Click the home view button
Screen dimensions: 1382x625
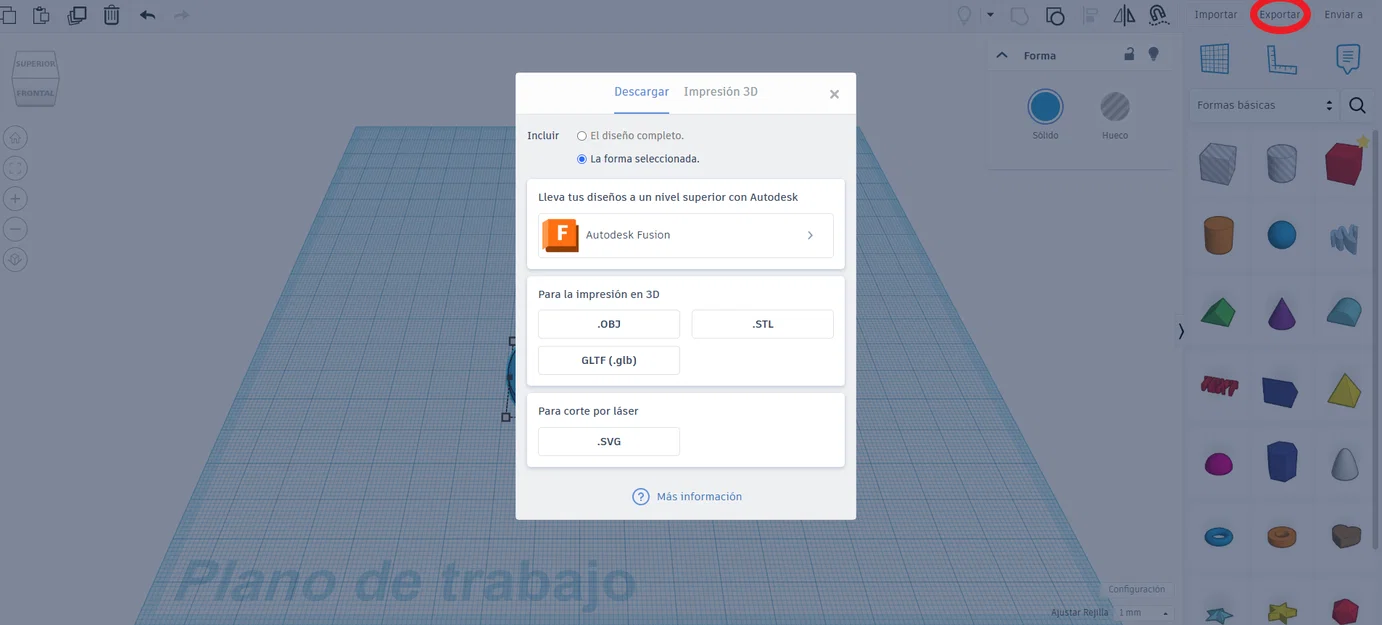click(16, 138)
